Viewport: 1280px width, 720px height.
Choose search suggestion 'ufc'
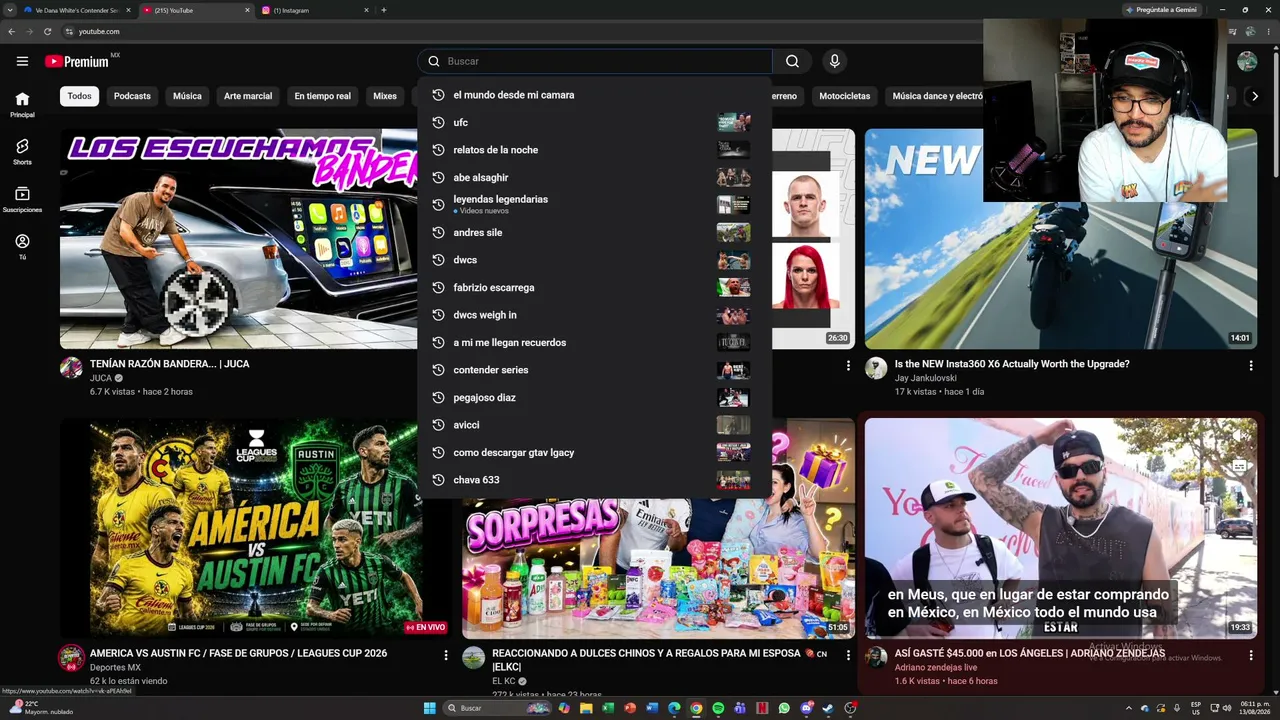[595, 122]
